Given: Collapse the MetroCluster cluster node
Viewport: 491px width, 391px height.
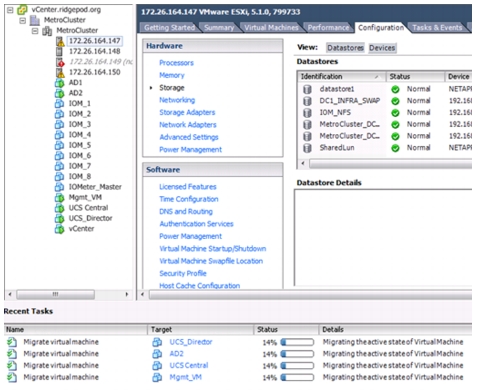Looking at the screenshot, I should pos(35,31).
